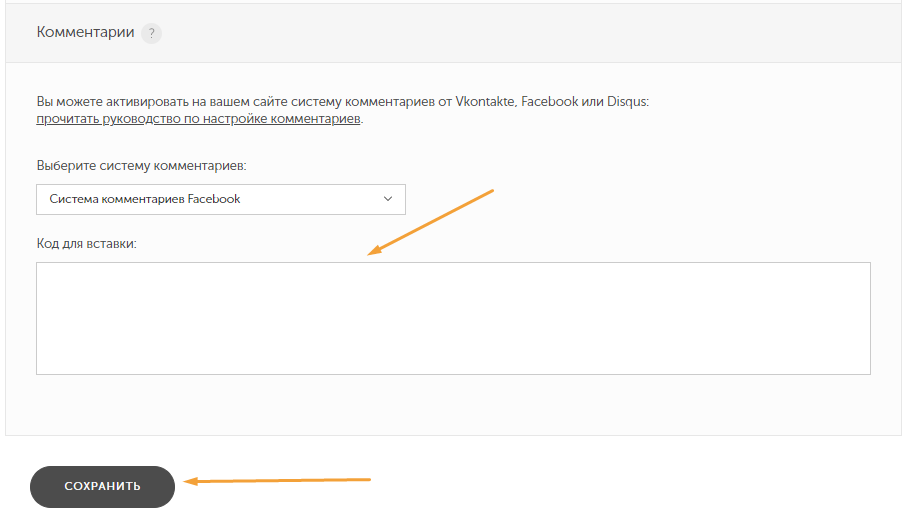910x523 pixels.
Task: Click the Вы можете активировать description sentence
Action: [x=342, y=102]
